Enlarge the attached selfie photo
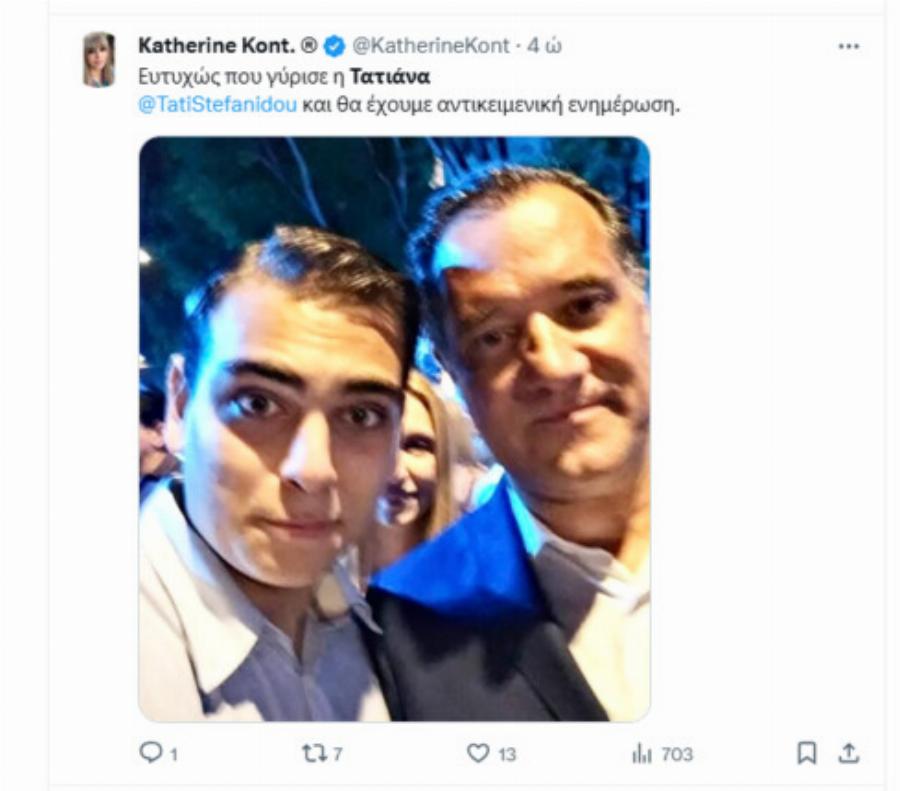Viewport: 900px width, 791px height. pos(394,428)
